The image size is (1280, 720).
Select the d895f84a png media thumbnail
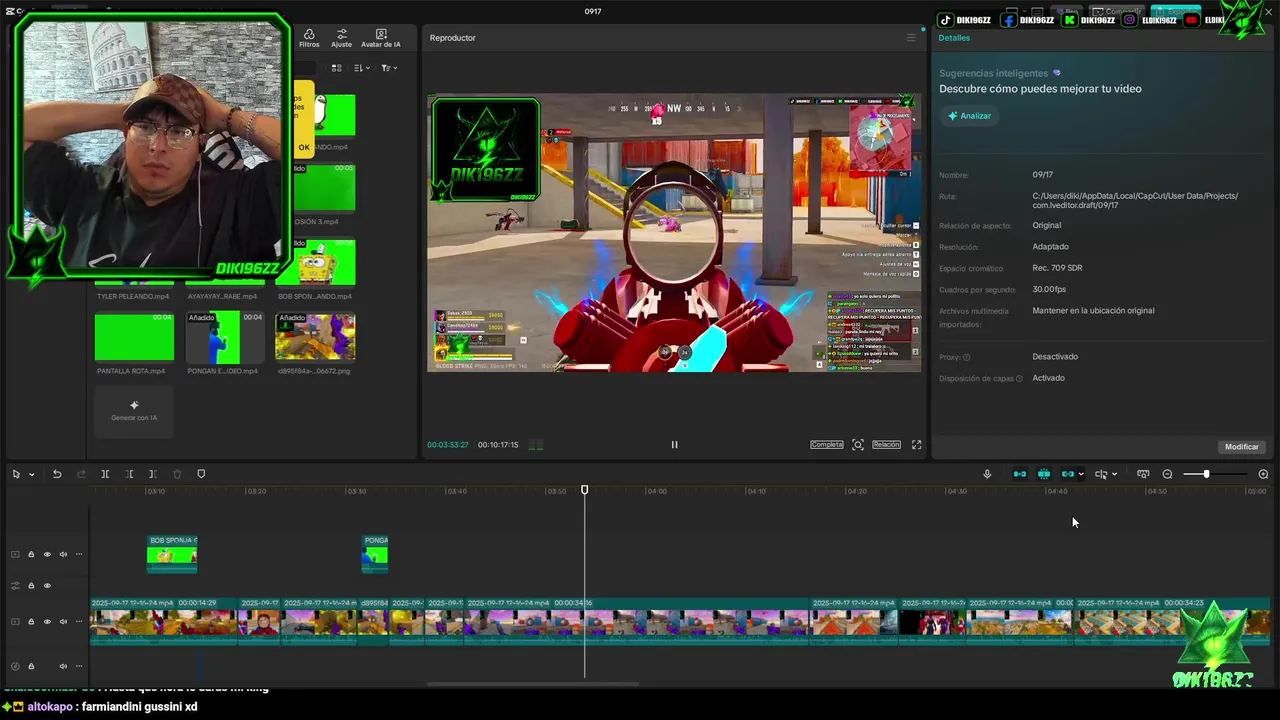point(315,337)
